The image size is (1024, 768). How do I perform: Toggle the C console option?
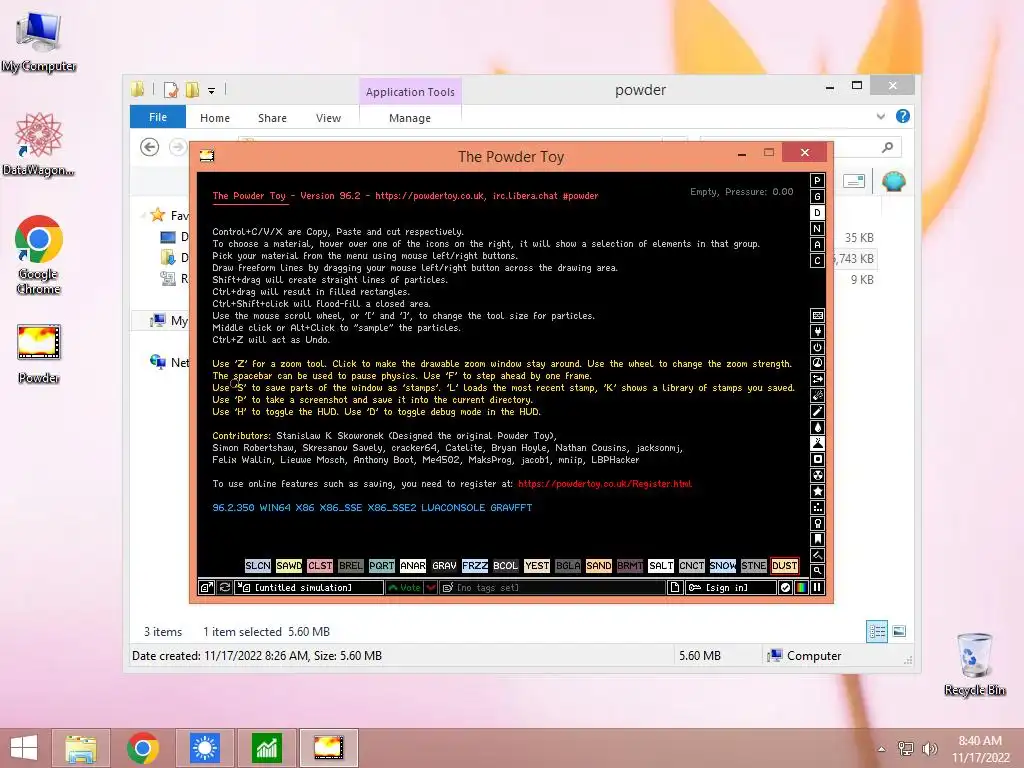[x=817, y=261]
